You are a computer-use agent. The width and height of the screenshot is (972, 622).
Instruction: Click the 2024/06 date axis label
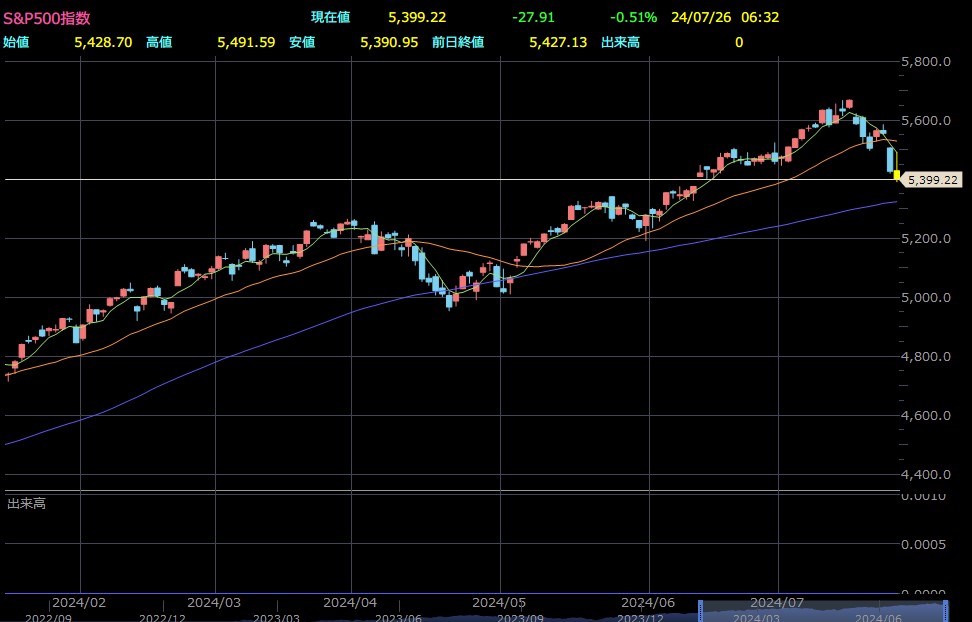coord(648,603)
